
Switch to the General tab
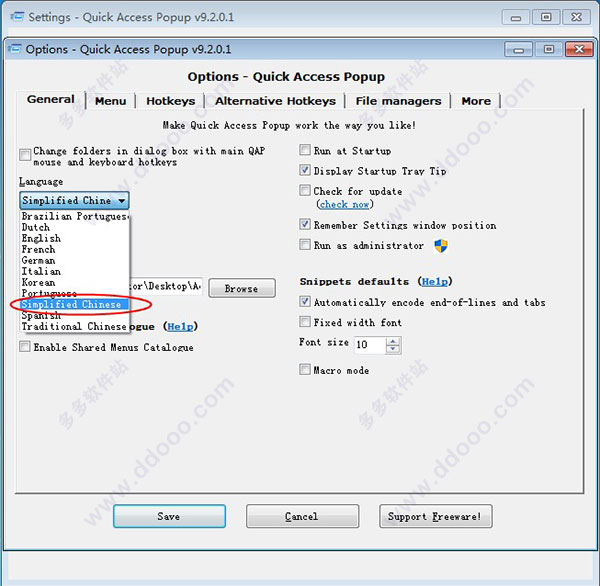pos(51,100)
